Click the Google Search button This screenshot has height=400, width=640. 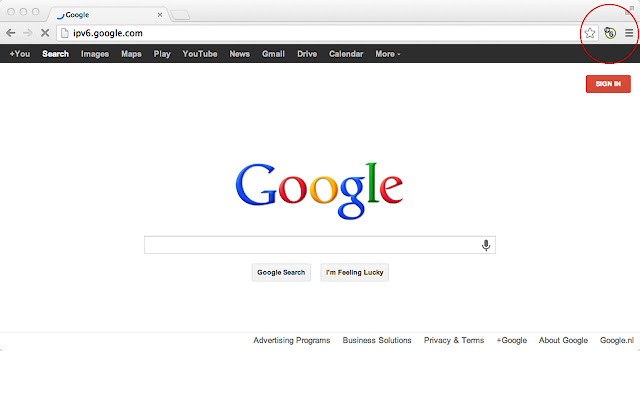[x=281, y=272]
